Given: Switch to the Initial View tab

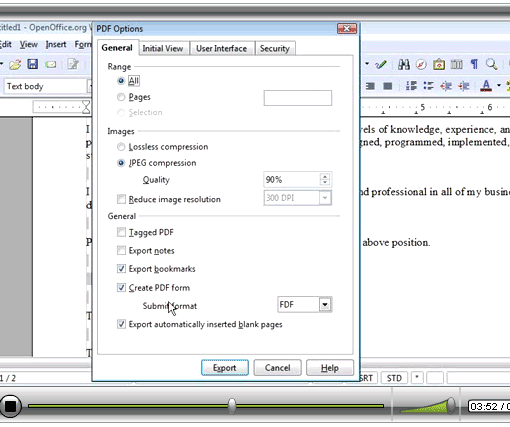Looking at the screenshot, I should click(163, 48).
